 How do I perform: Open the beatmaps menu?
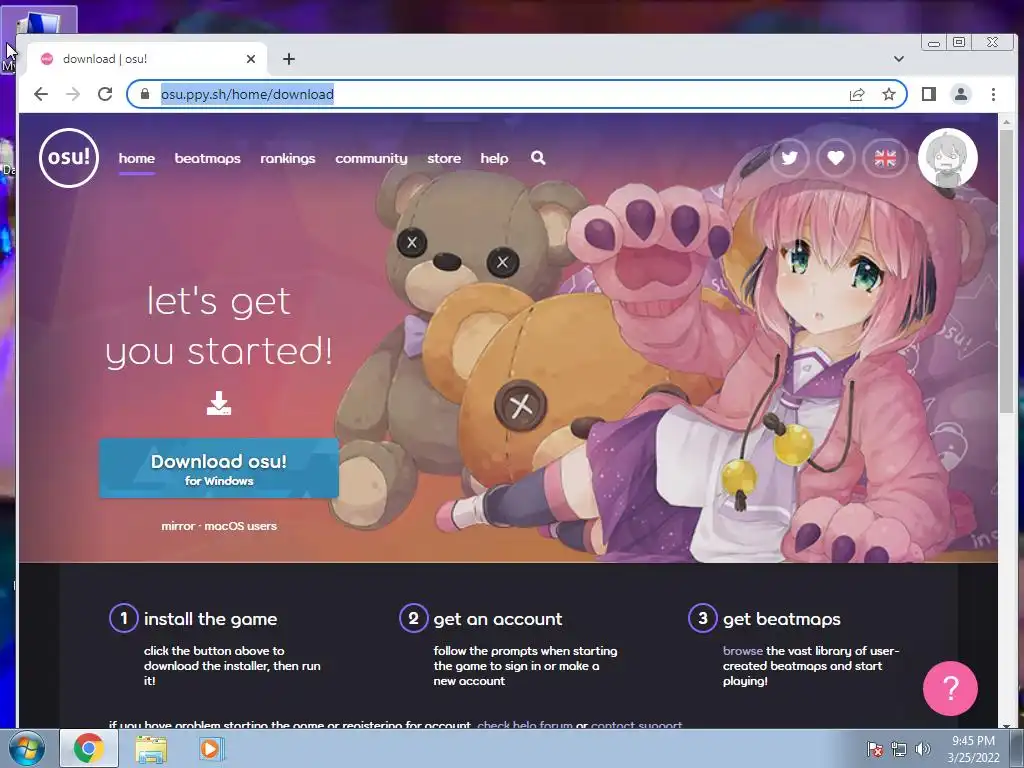coord(208,158)
